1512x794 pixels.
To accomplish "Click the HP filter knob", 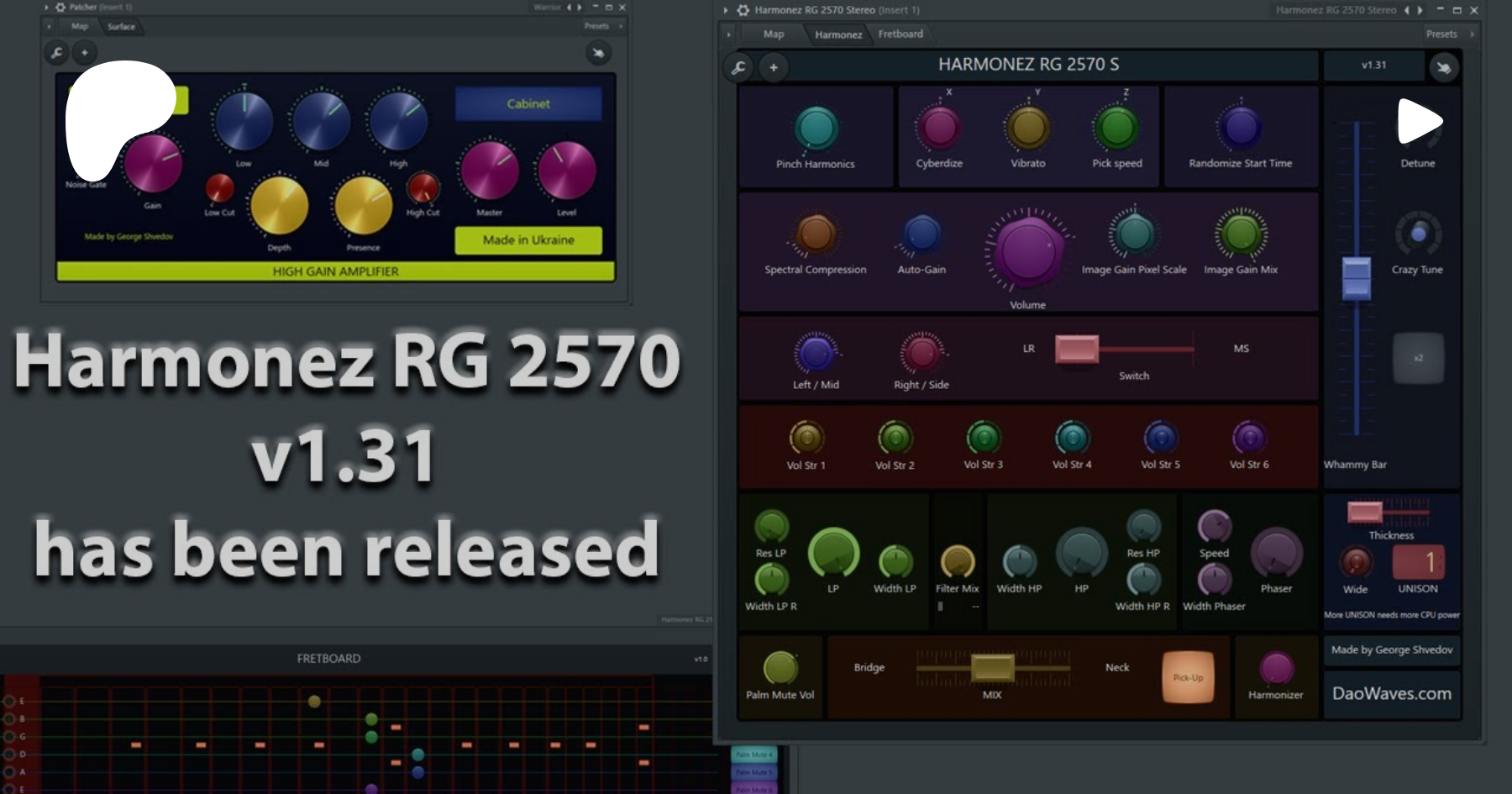I will click(x=1081, y=553).
